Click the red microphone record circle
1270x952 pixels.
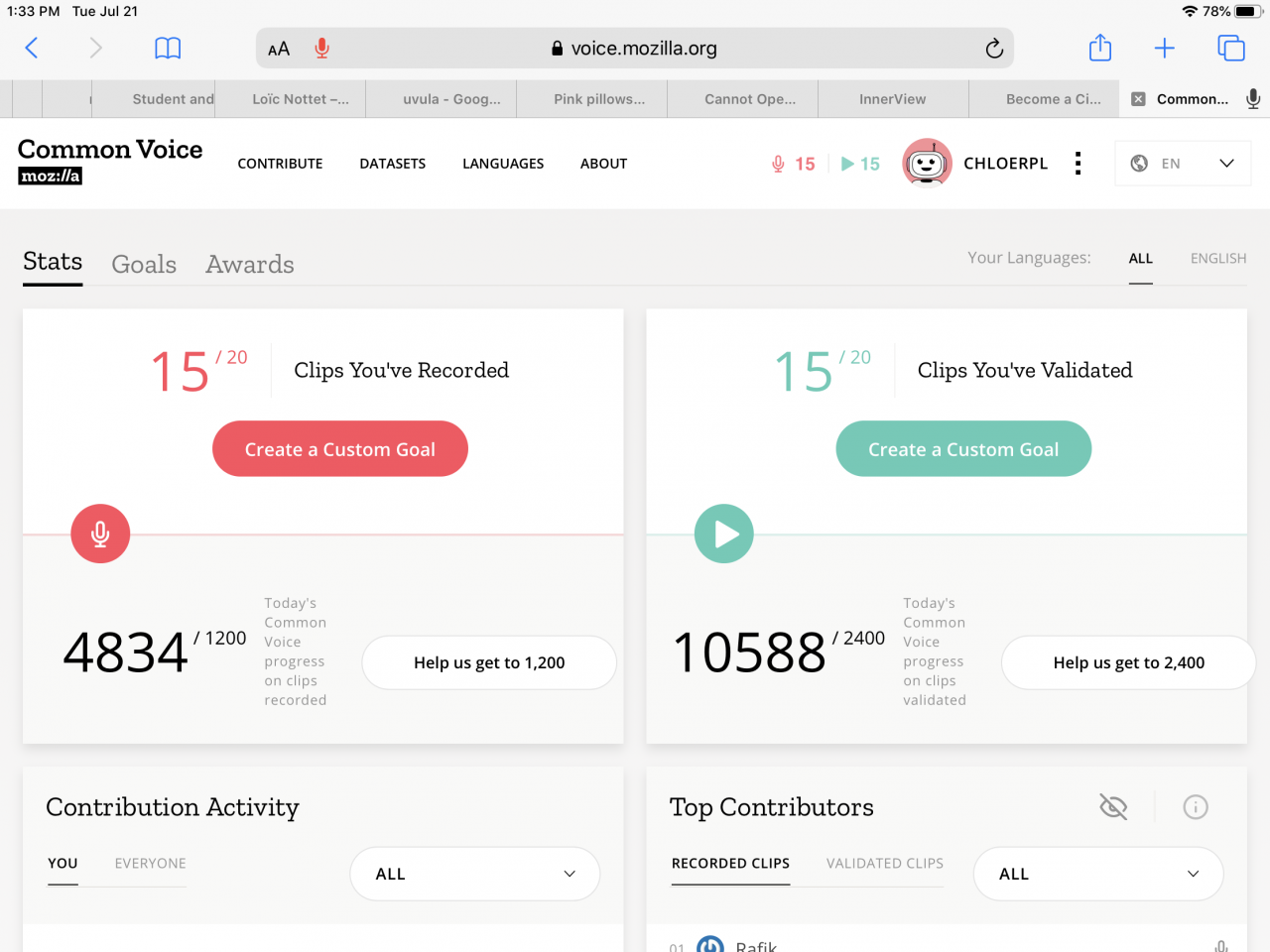pyautogui.click(x=100, y=534)
